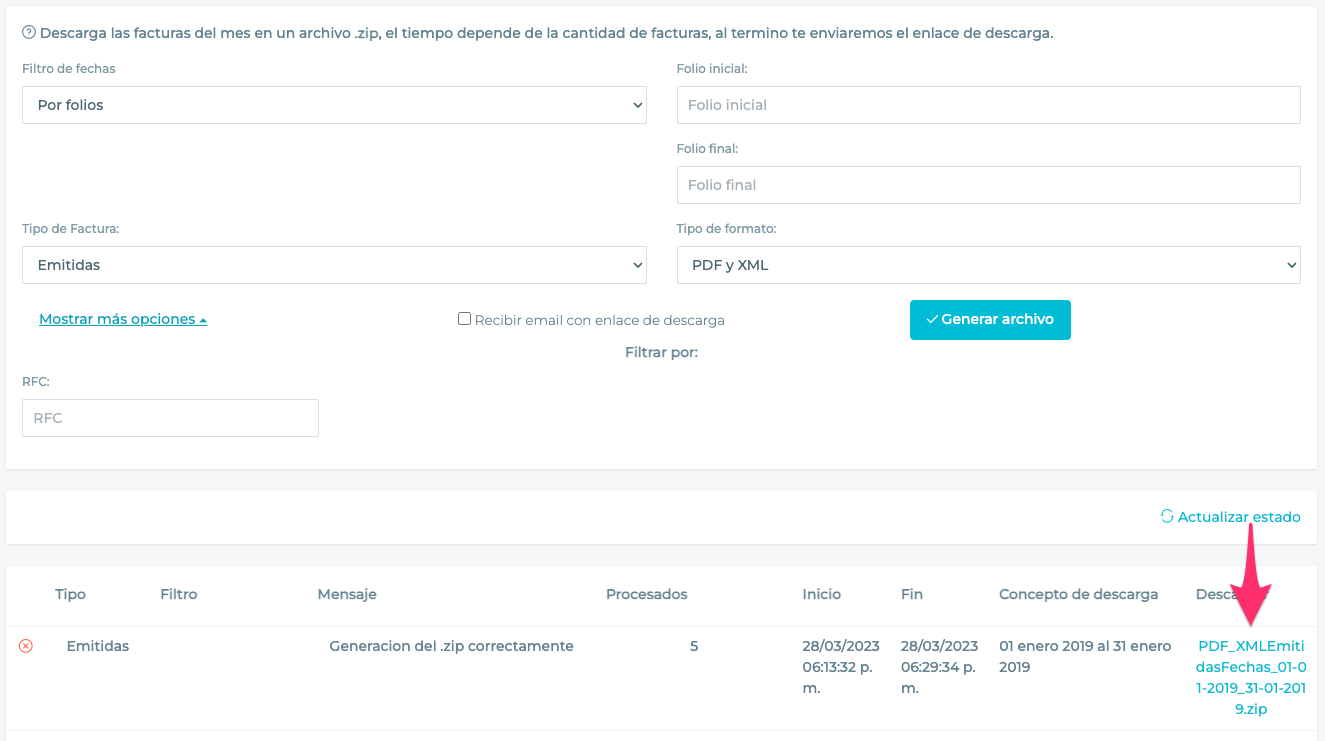Click 'Generacion del .zip correctamente' message

[451, 646]
